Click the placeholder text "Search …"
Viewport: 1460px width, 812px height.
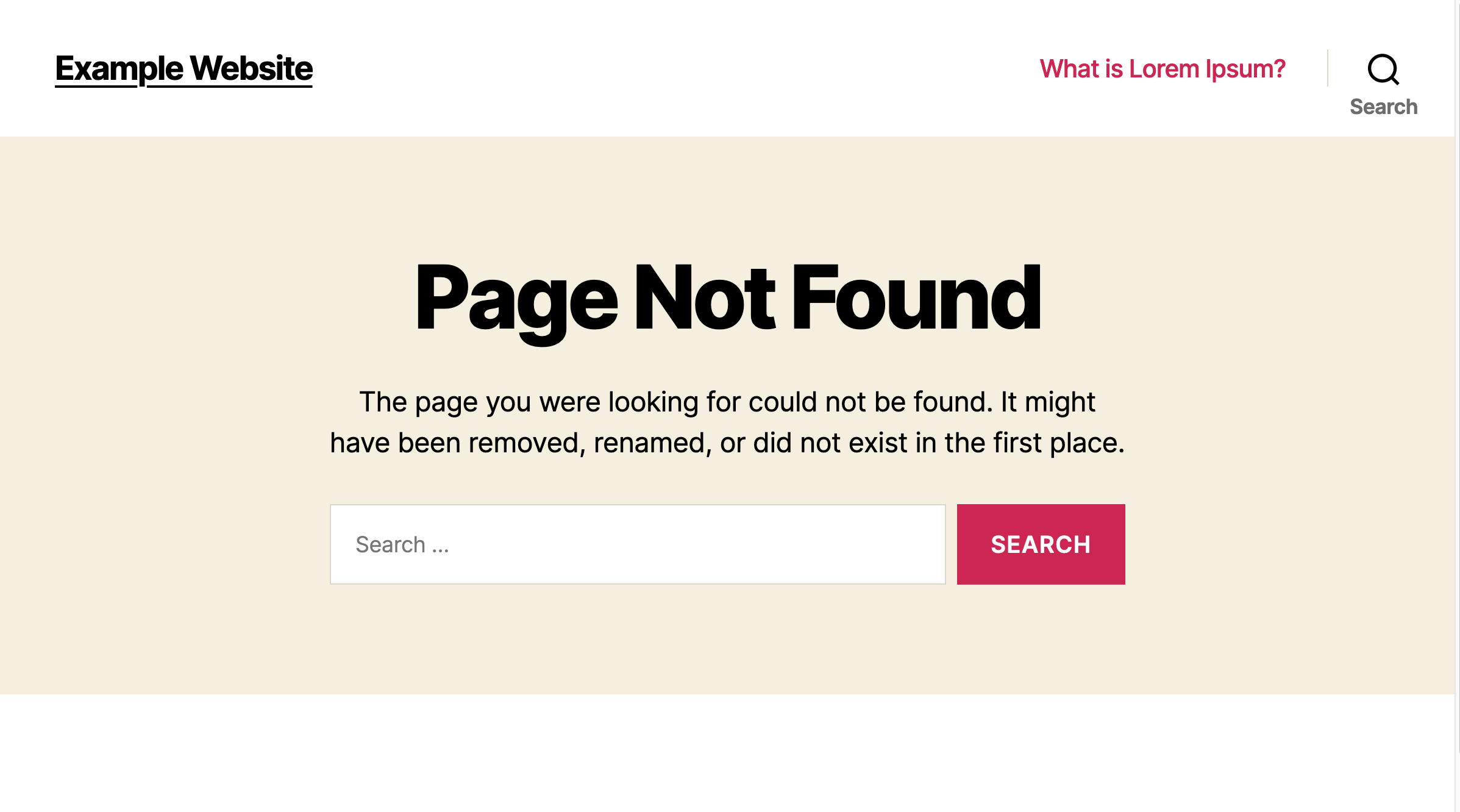coord(402,544)
